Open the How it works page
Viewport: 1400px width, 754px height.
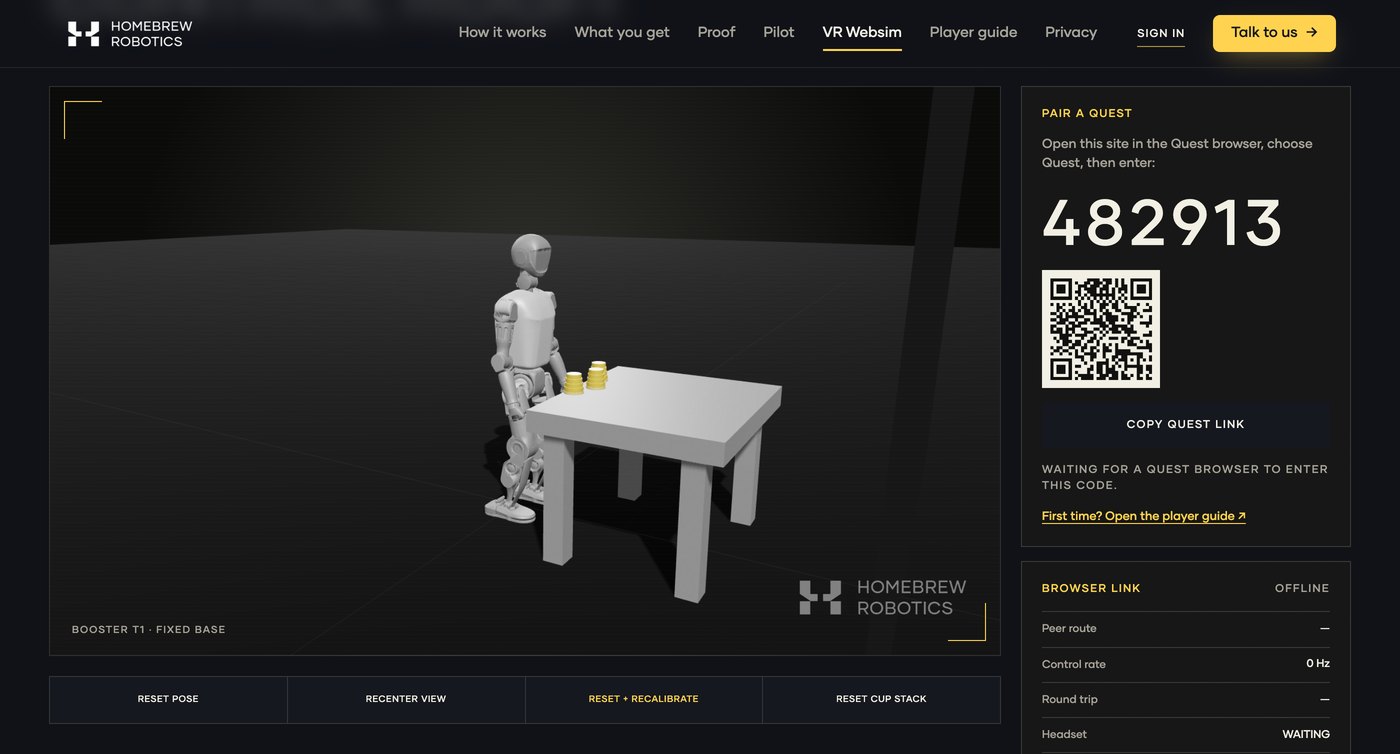(502, 32)
